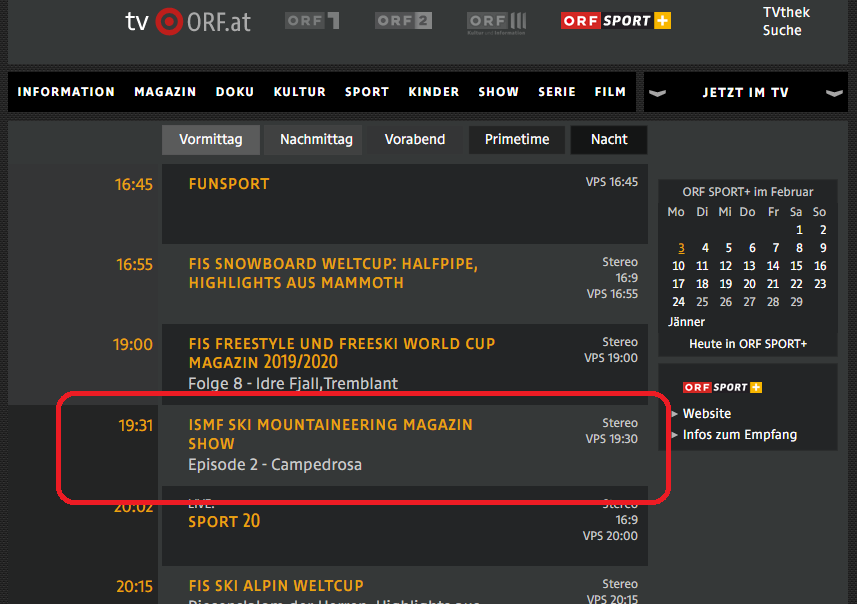Go to the Jänner calendar month
The width and height of the screenshot is (857, 604).
point(686,322)
